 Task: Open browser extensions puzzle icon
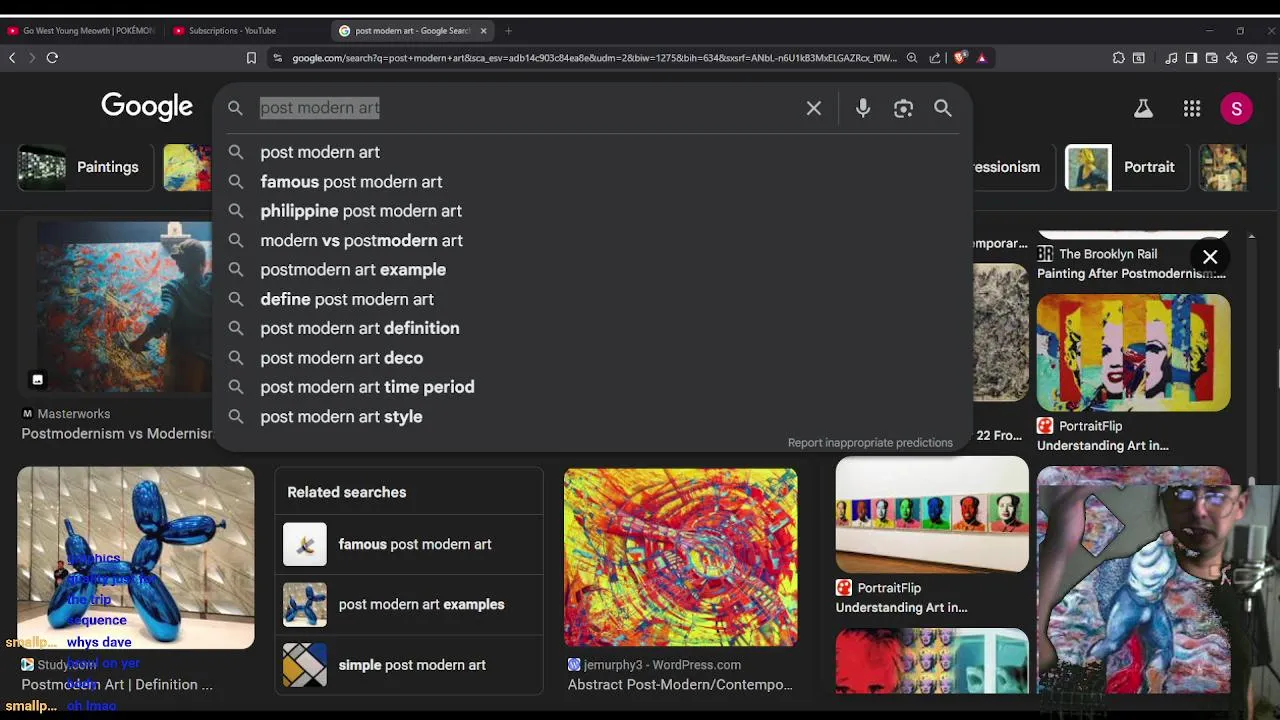(1118, 58)
